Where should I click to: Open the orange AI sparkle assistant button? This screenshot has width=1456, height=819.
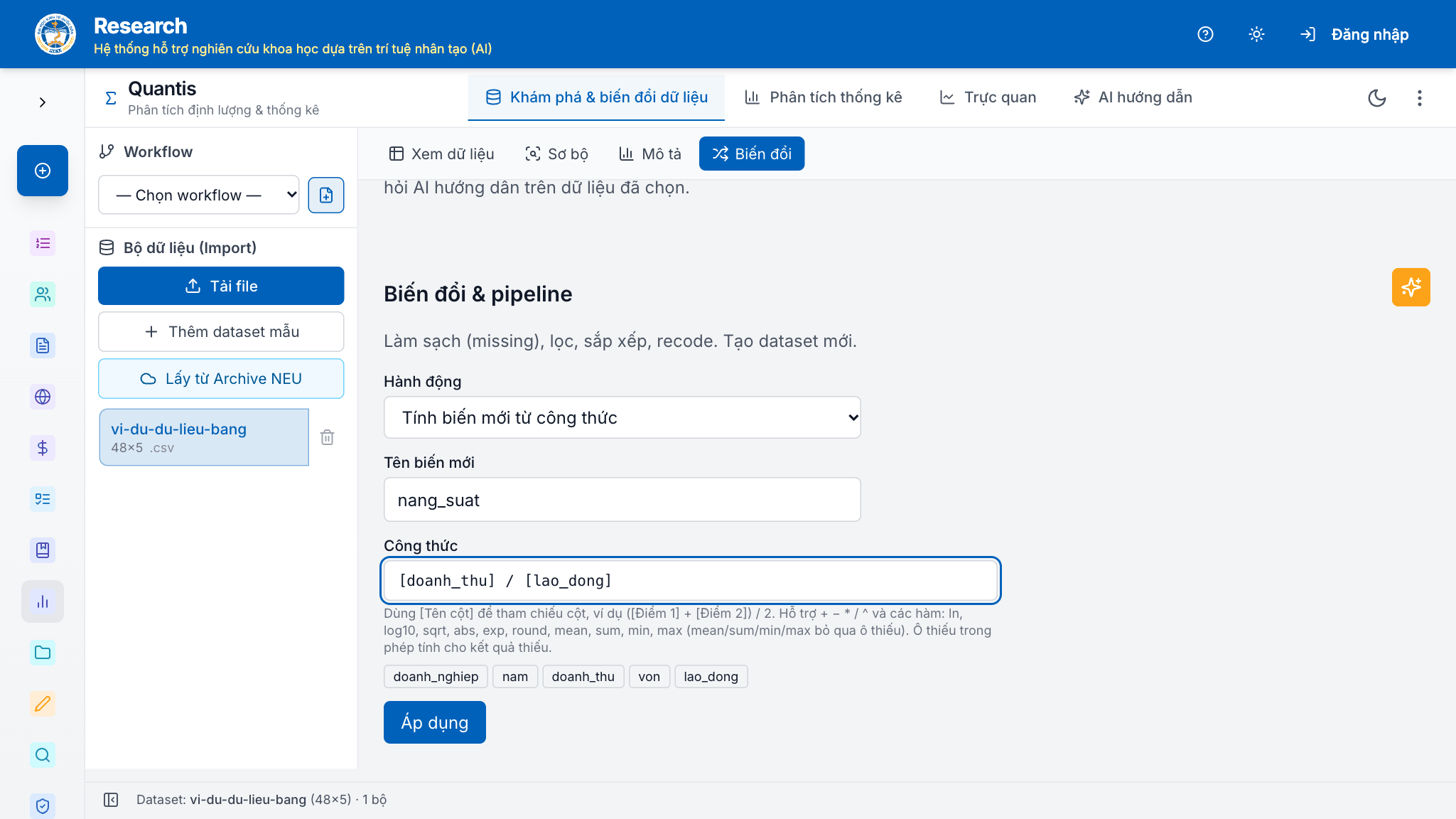pyautogui.click(x=1411, y=287)
